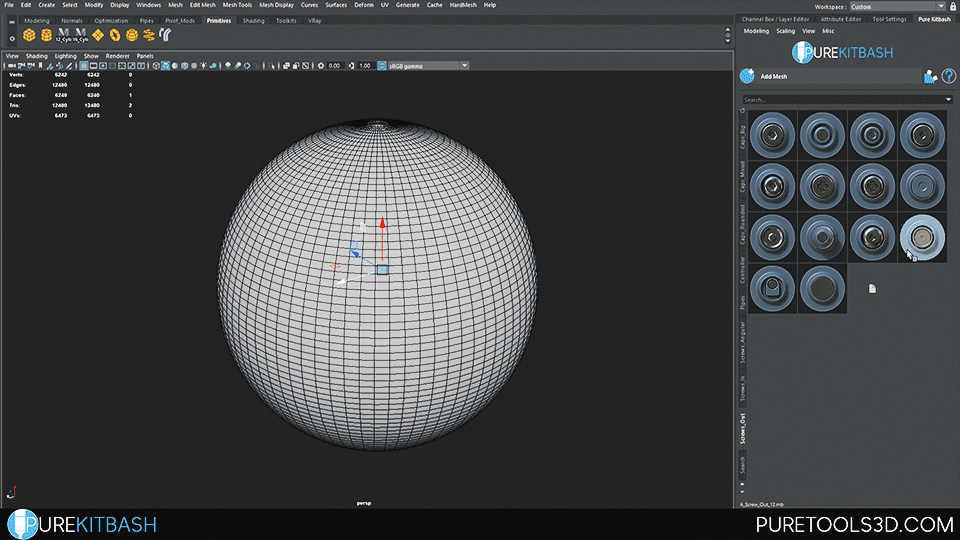Viewport: 960px width, 540px height.
Task: Toggle the workspace lock icon
Action: pos(951,5)
